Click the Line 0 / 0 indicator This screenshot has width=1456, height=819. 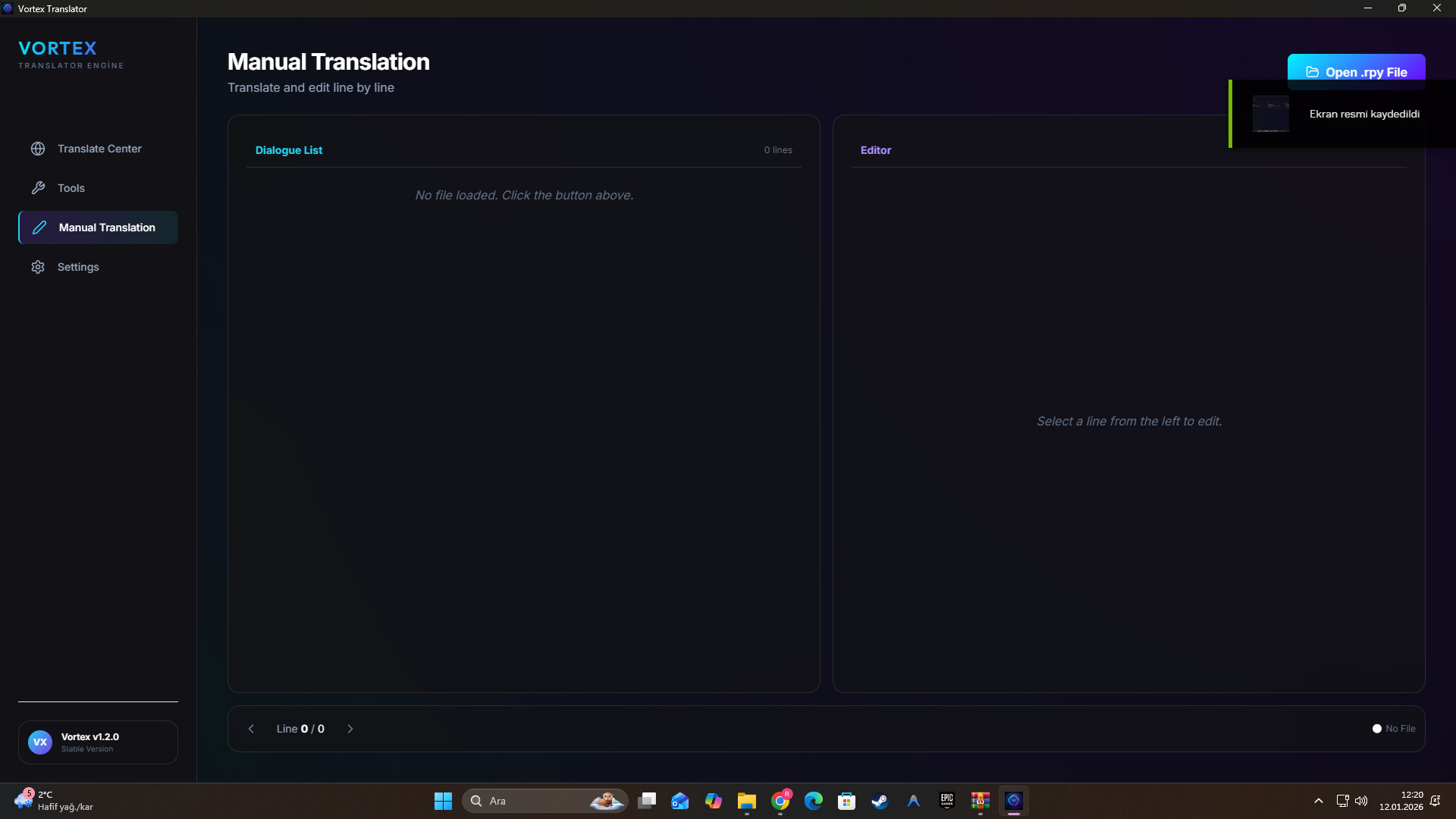(300, 729)
